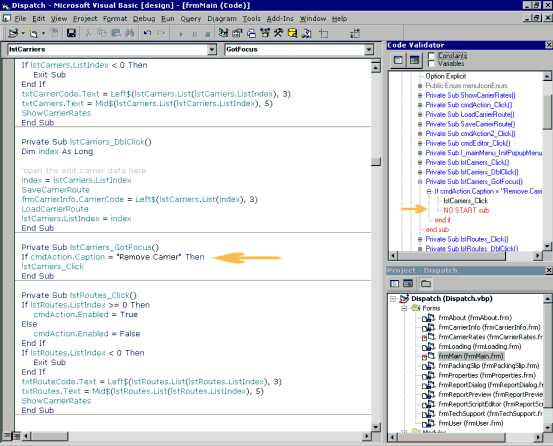Open Add Project dropdown arrow
The image size is (553, 446).
point(23,33)
